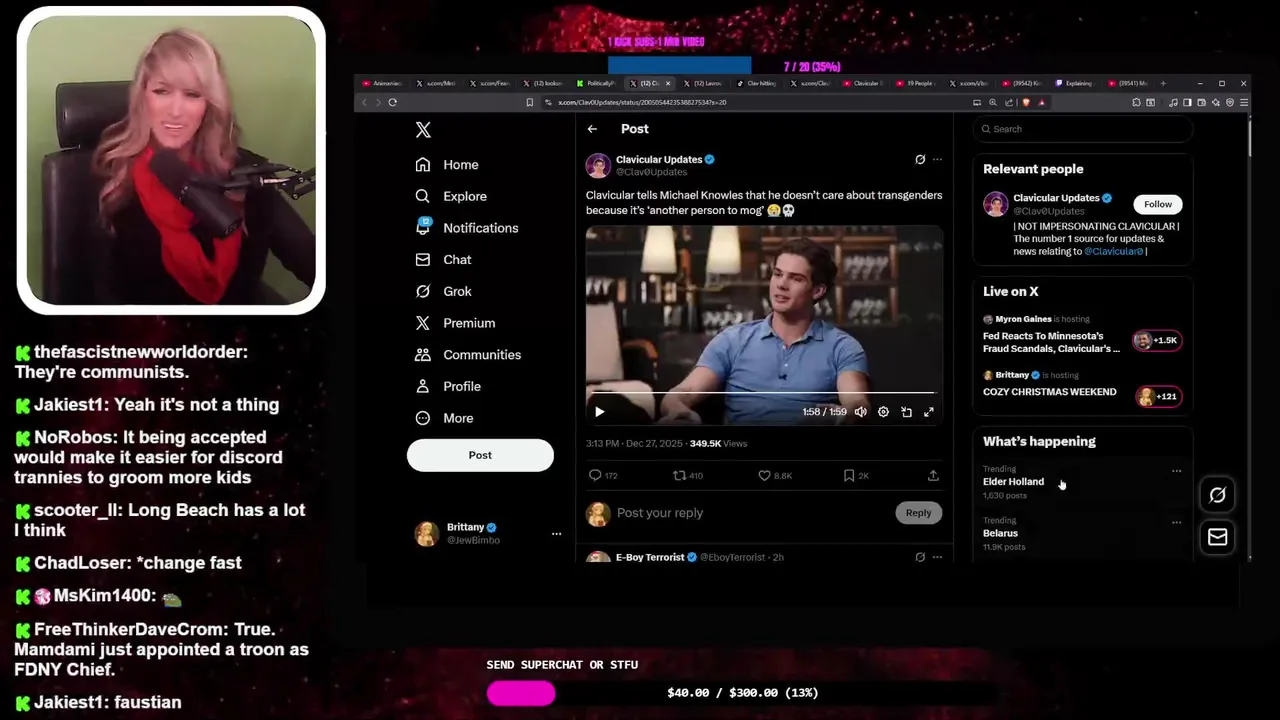Open the X logo home link
Screen dimensions: 1280x720
[x=423, y=130]
